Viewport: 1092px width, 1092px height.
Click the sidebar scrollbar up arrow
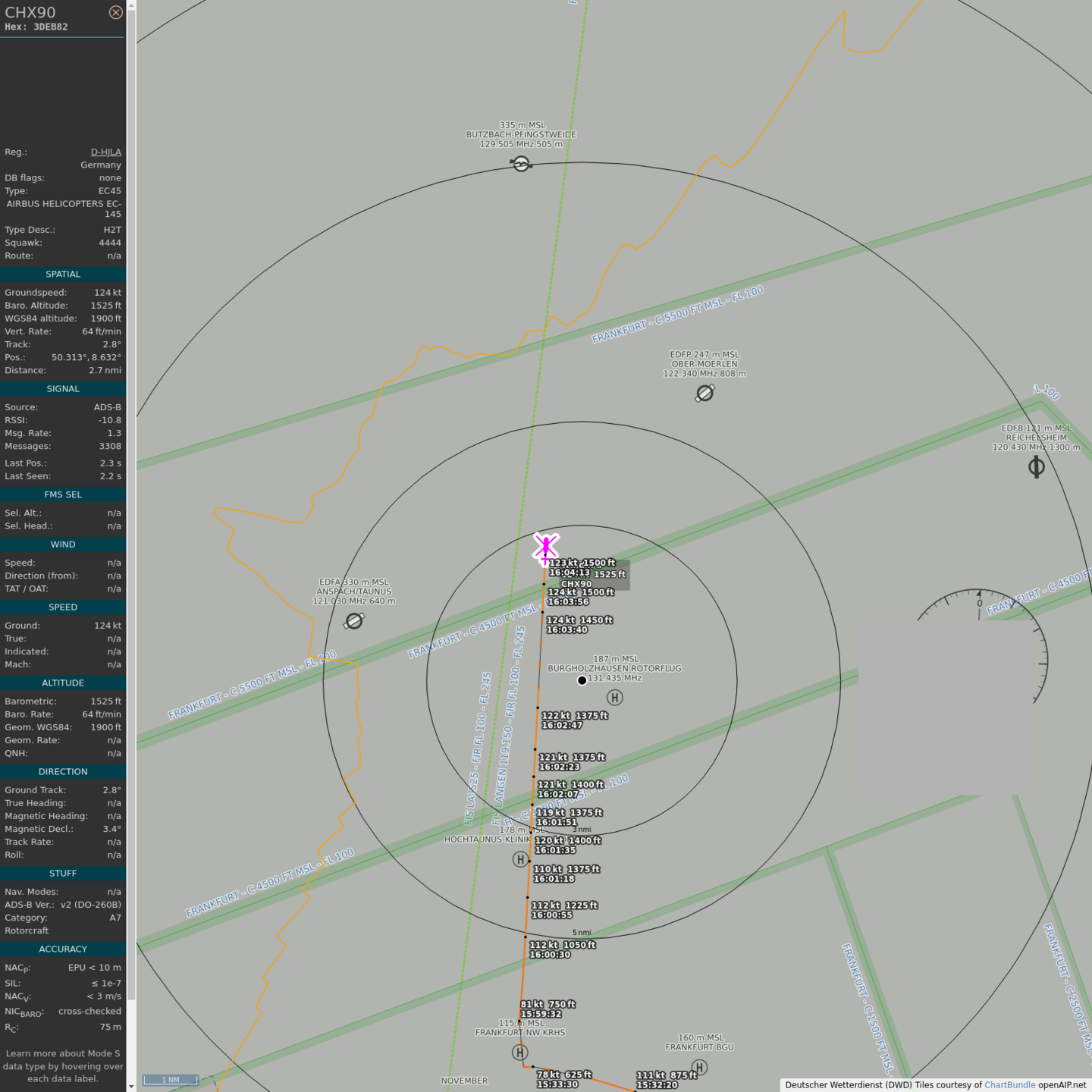click(x=131, y=5)
